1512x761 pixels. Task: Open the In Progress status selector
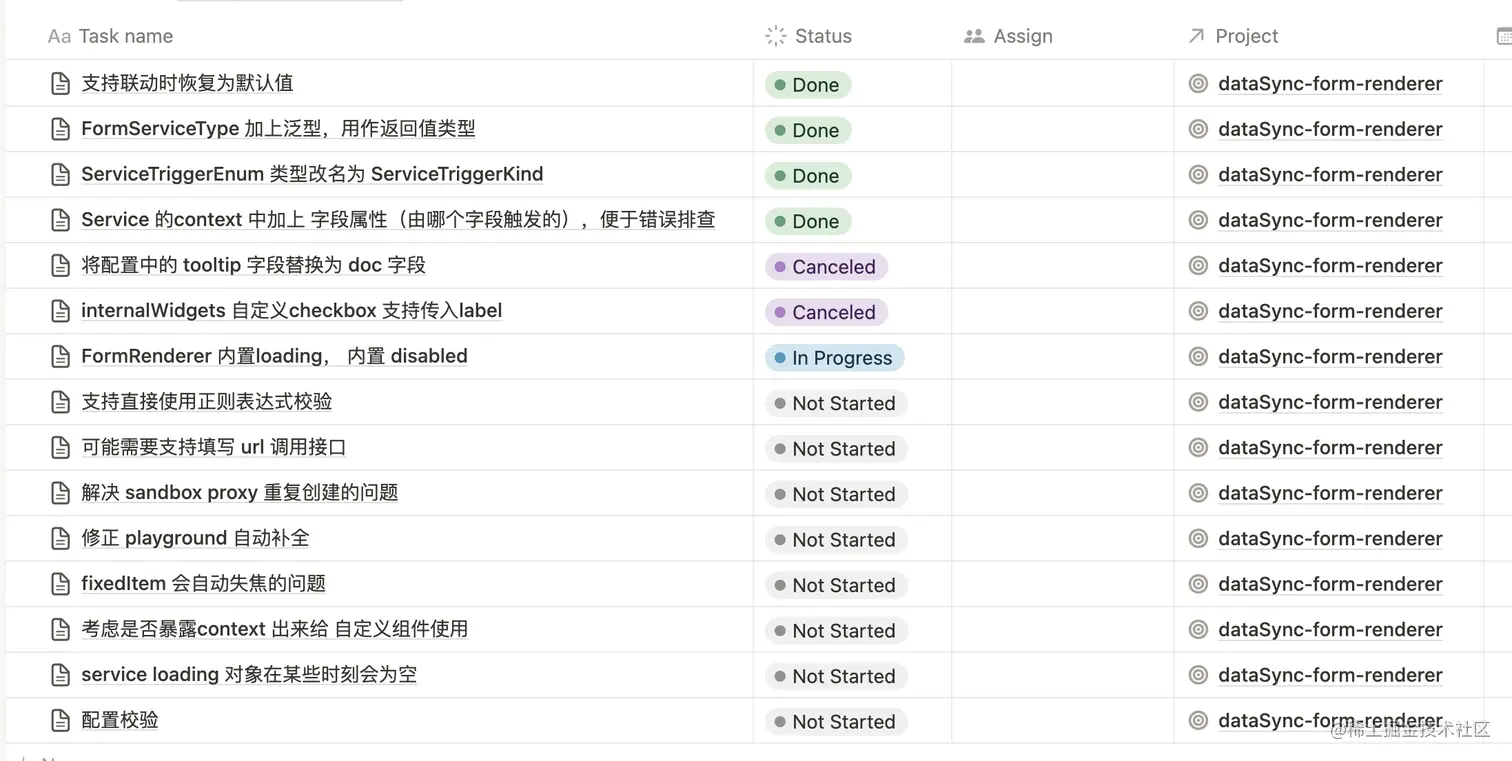(834, 358)
